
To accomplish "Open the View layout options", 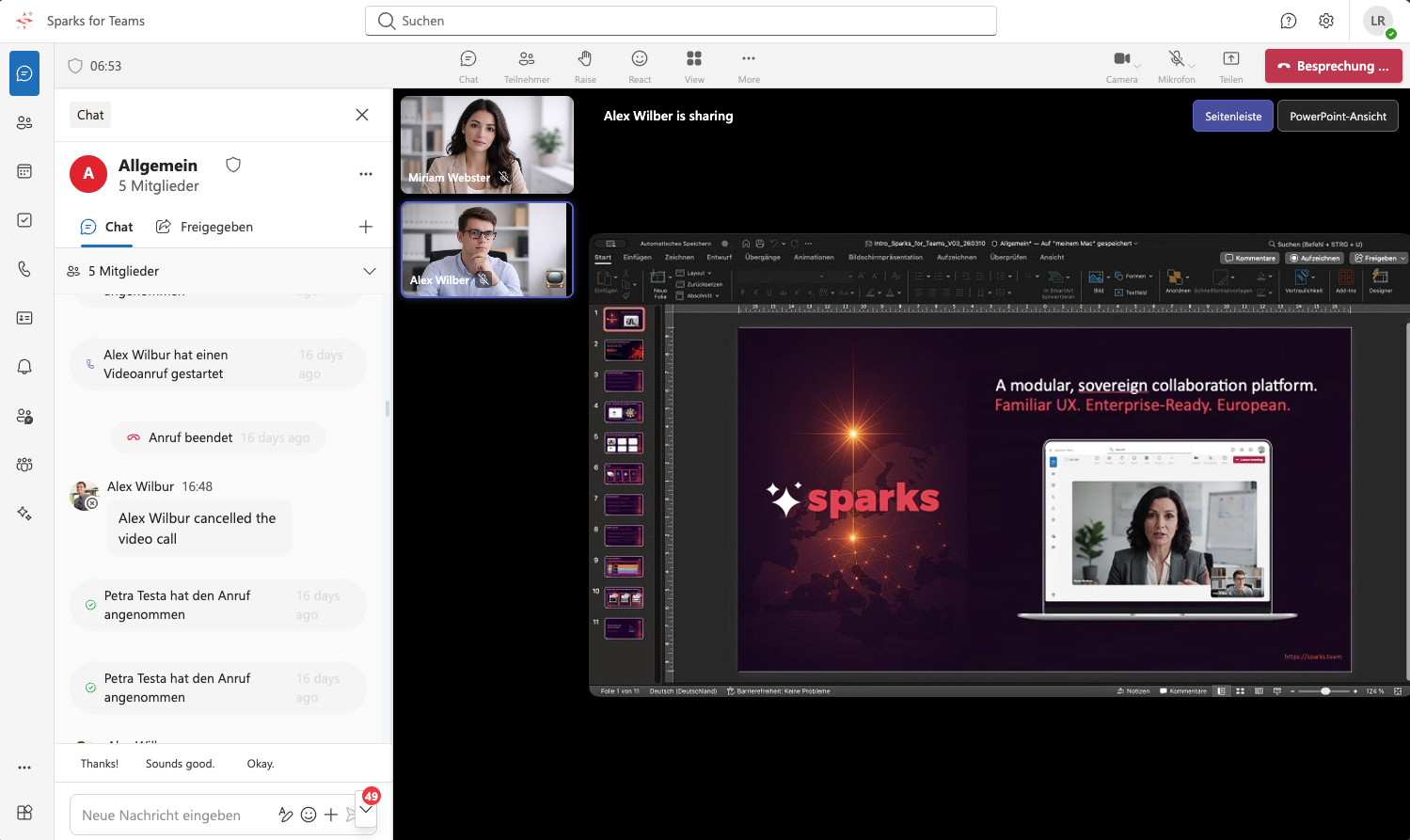I will click(694, 66).
